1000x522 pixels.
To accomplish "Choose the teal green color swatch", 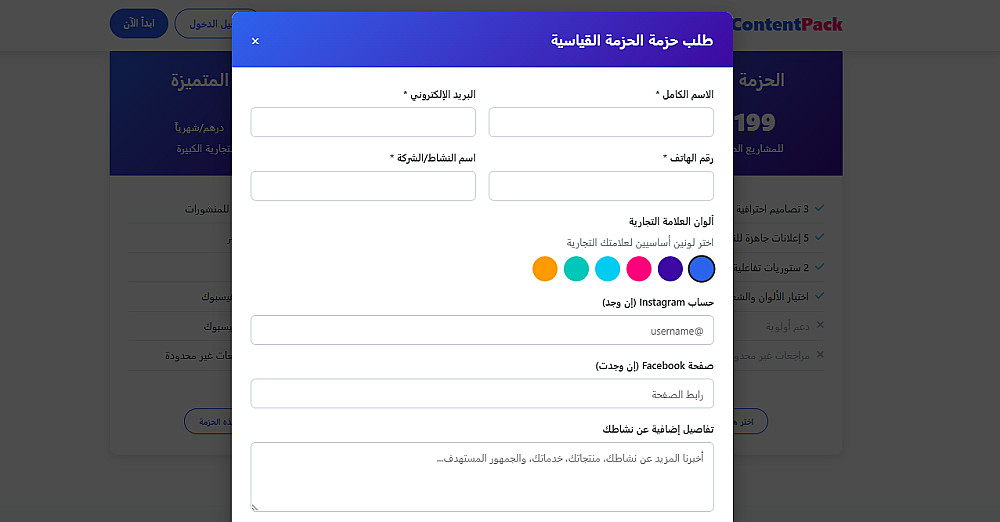I will click(576, 269).
